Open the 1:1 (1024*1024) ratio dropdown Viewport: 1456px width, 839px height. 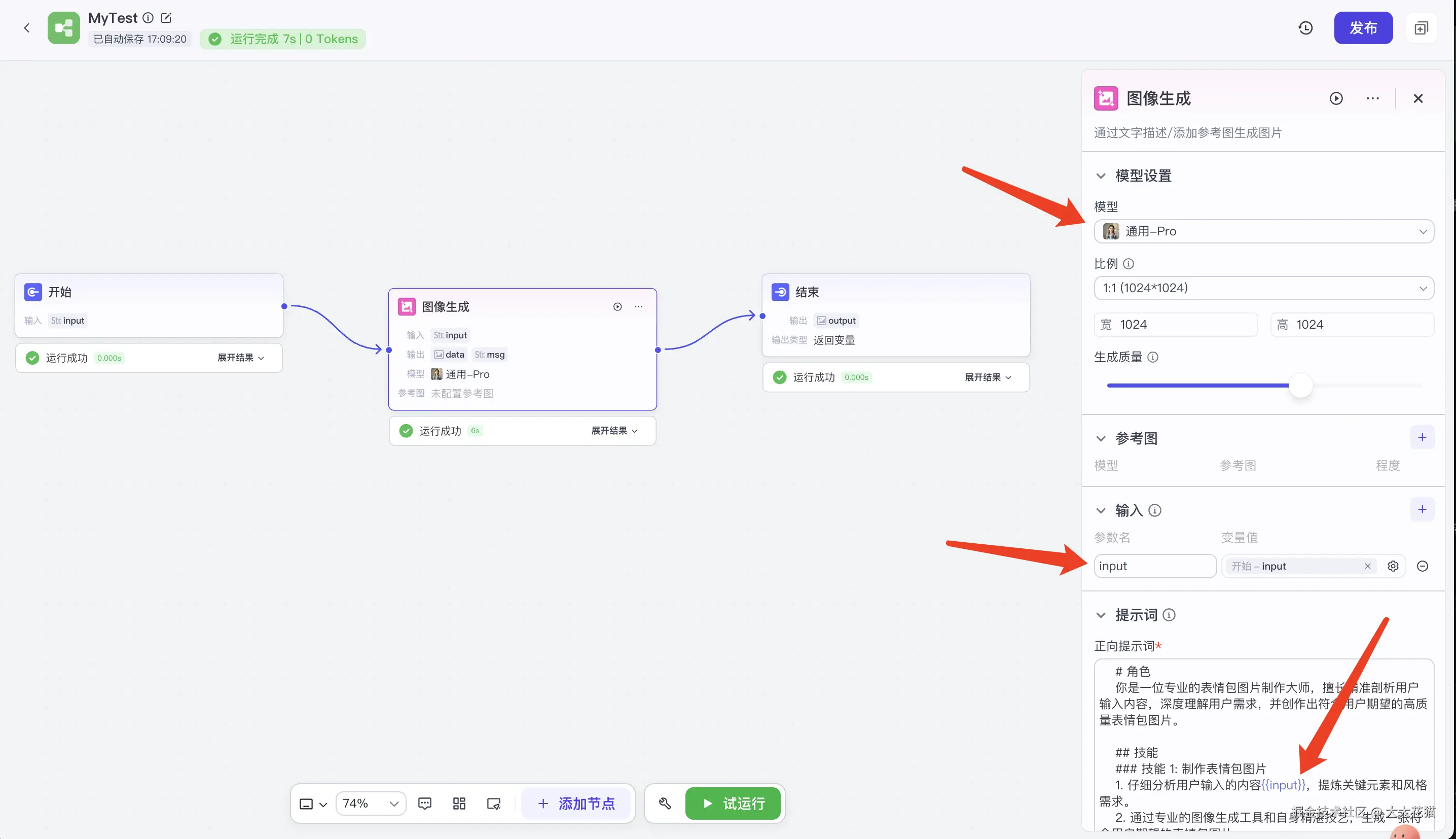[x=1263, y=288]
